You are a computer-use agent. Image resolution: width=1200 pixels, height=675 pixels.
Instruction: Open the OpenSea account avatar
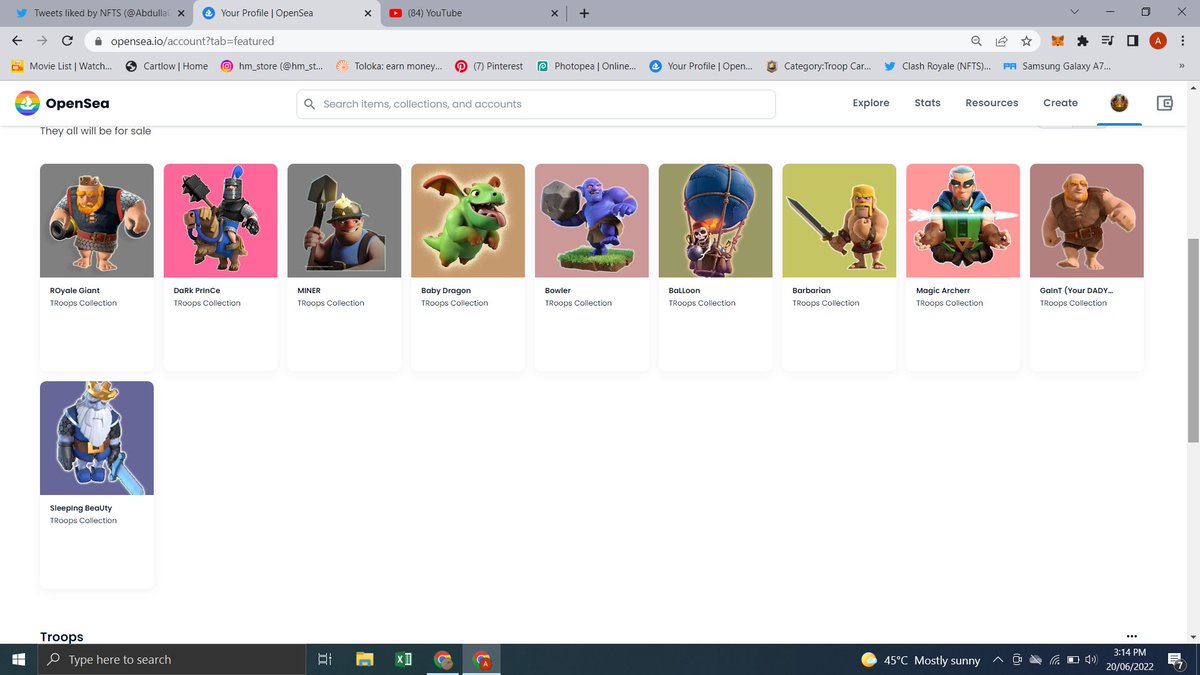[1119, 103]
